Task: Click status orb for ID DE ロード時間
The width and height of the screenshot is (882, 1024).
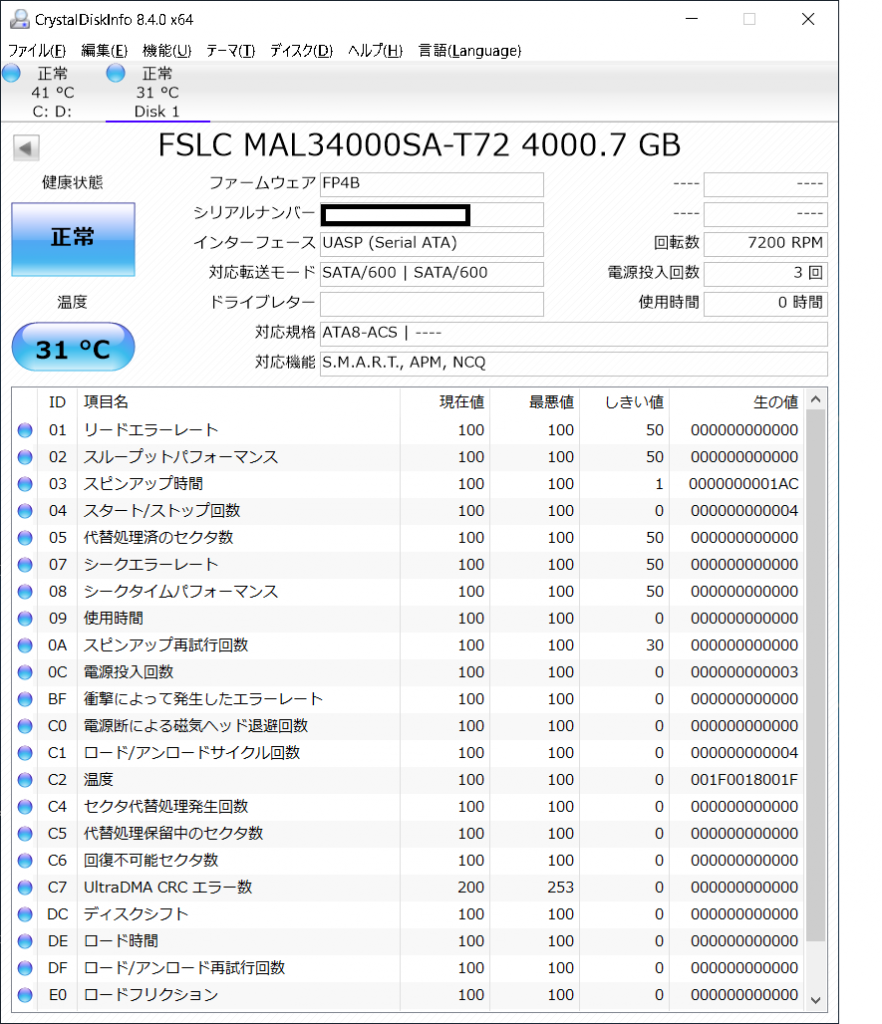Action: (25, 941)
